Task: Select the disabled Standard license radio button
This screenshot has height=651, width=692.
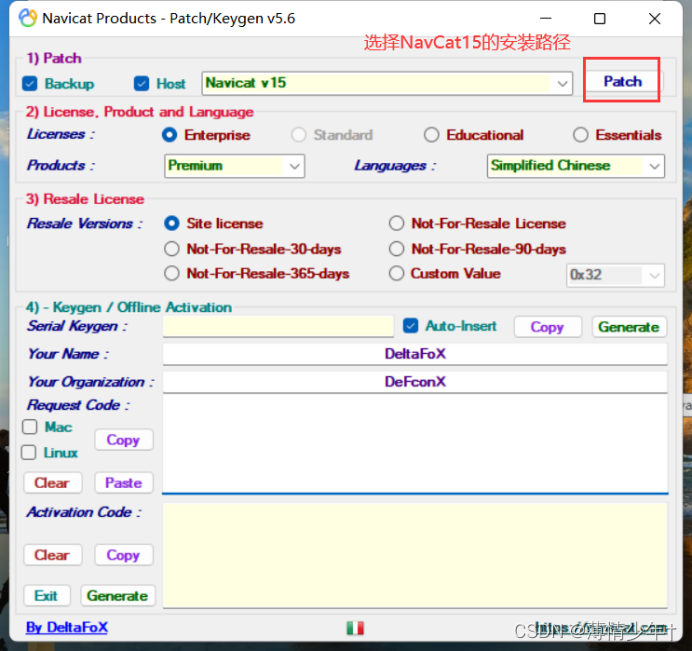Action: pyautogui.click(x=299, y=135)
